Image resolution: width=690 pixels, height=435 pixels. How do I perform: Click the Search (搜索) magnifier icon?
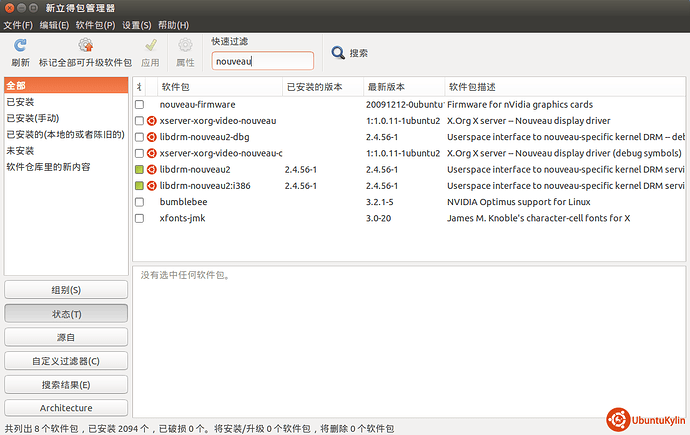coord(338,53)
